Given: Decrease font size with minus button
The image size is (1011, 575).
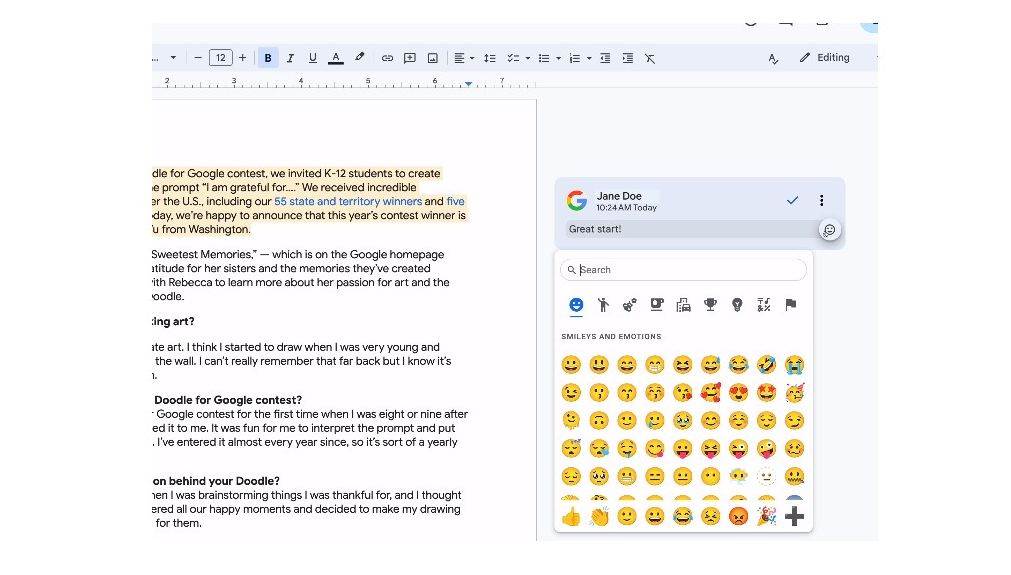Looking at the screenshot, I should 198,58.
